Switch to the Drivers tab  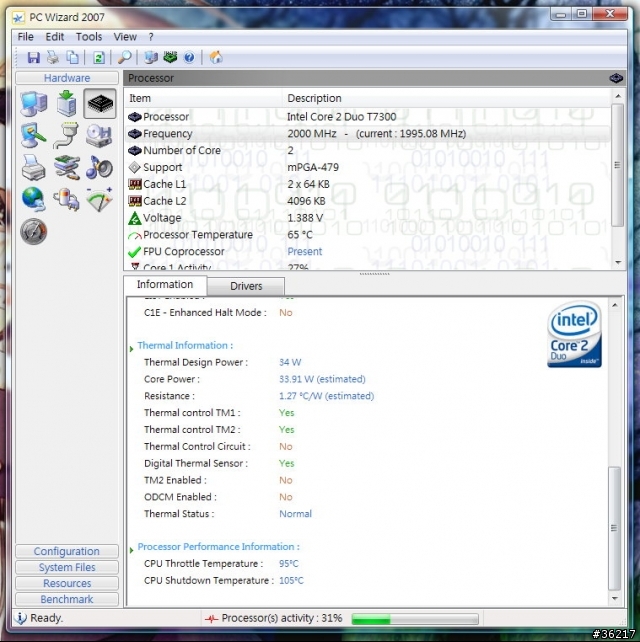[x=246, y=286]
